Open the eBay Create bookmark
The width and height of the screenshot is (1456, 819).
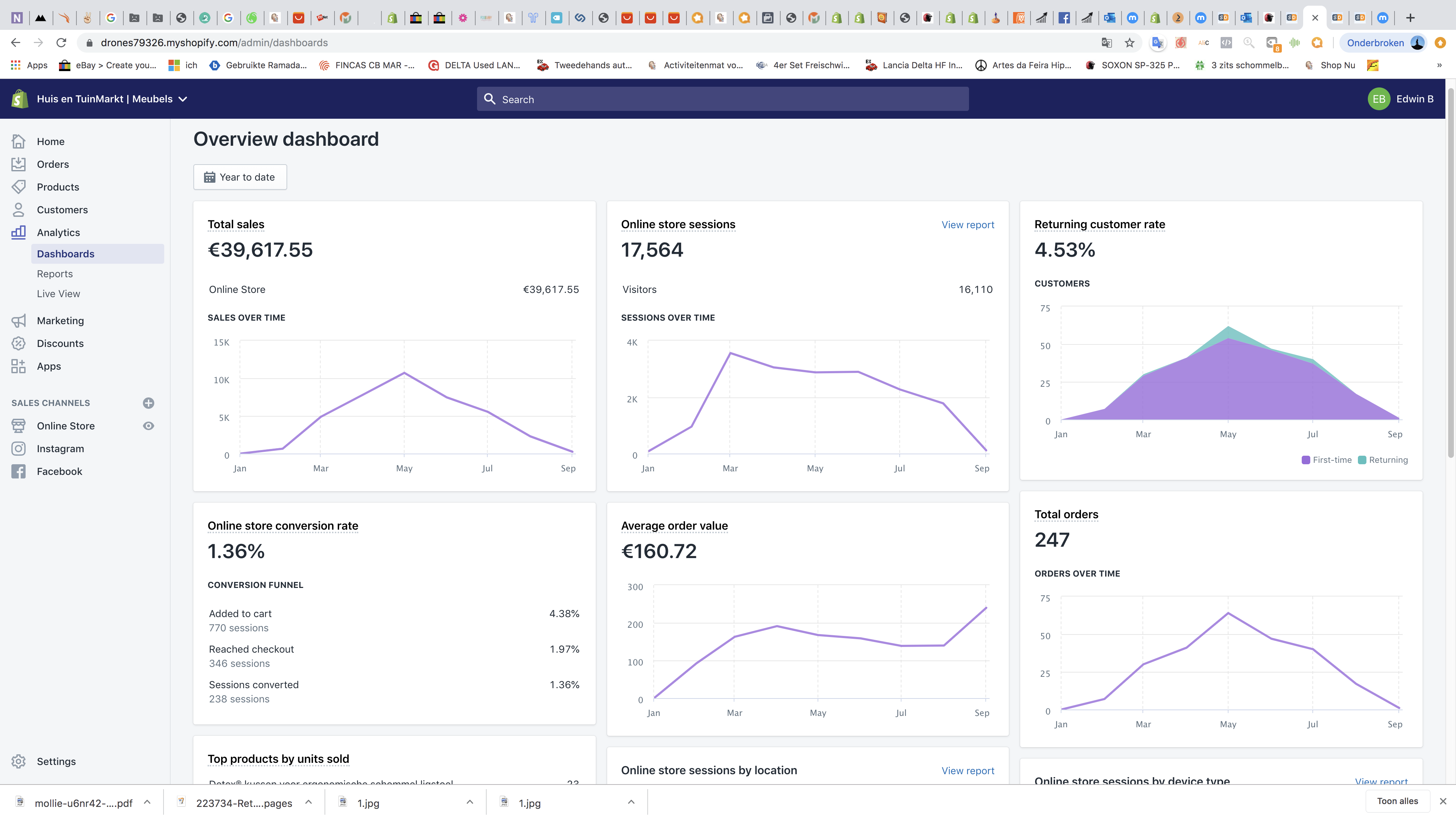(x=107, y=65)
